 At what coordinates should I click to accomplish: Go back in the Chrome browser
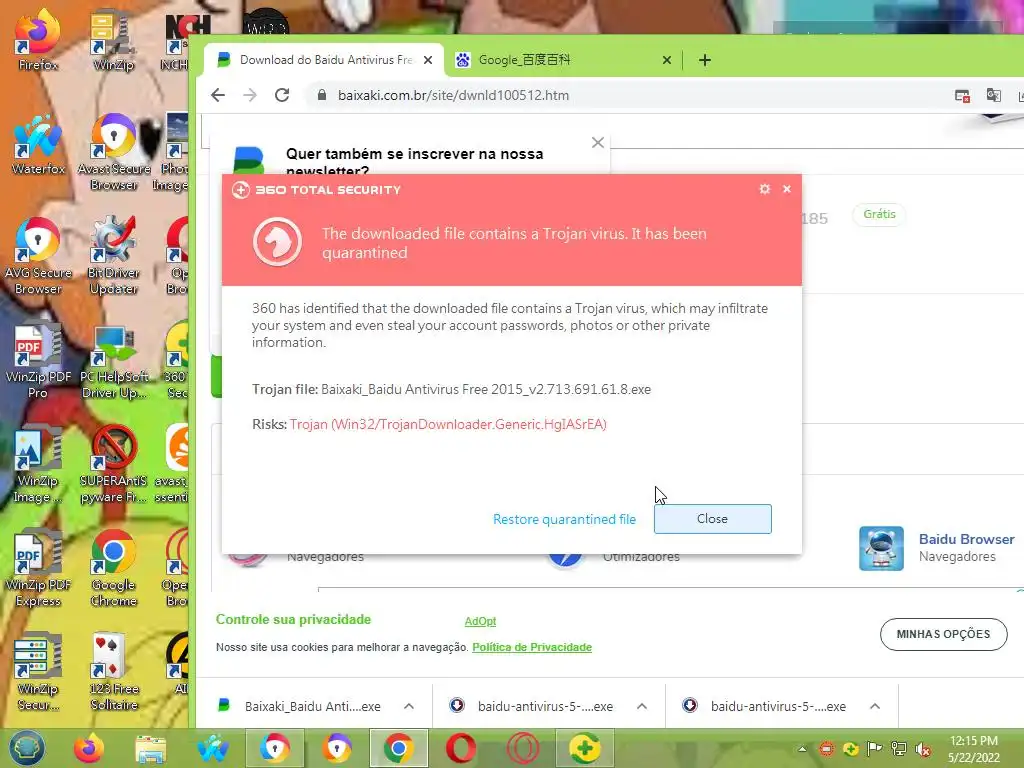tap(218, 95)
